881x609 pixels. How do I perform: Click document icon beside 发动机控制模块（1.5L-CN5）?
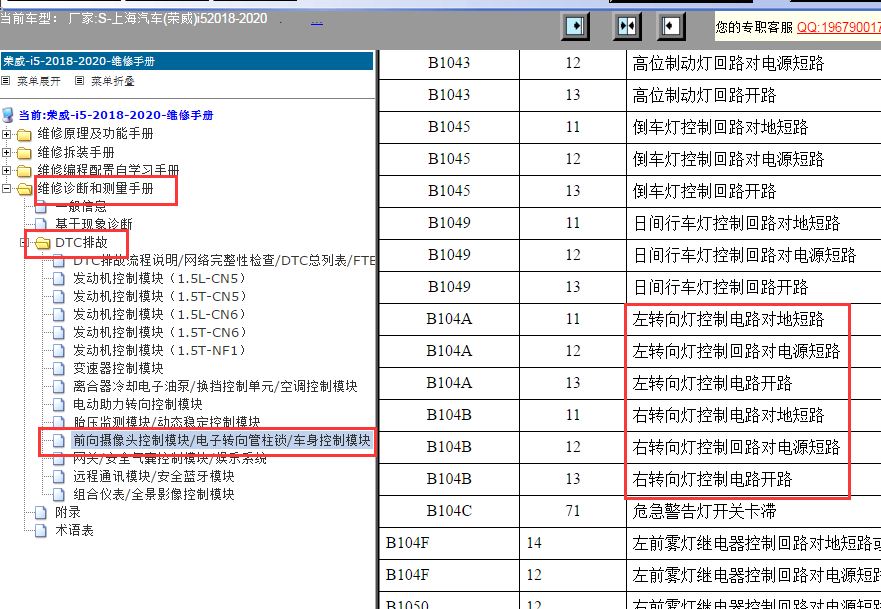click(58, 279)
